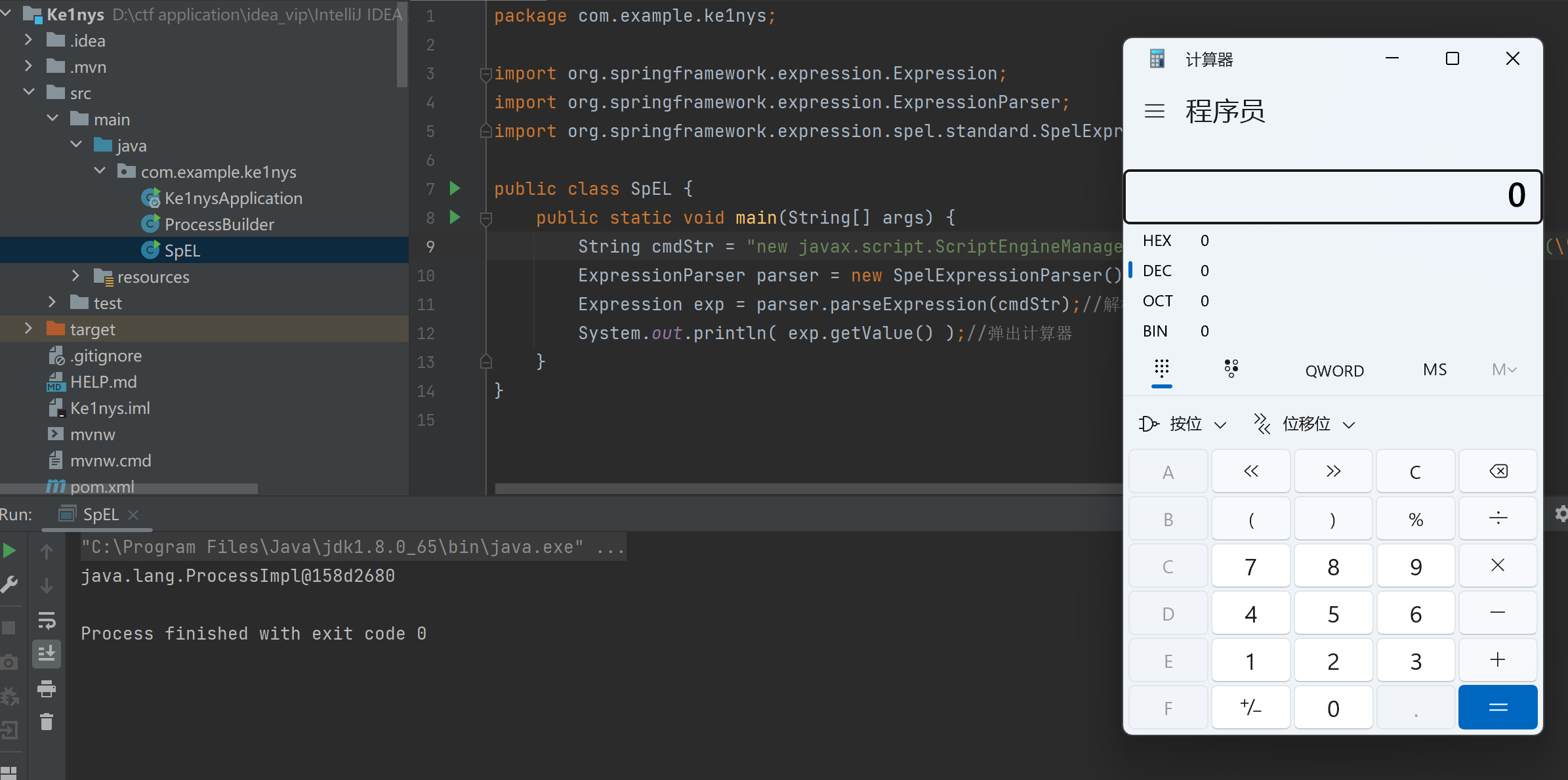Viewport: 1568px width, 780px height.
Task: Click the run gutter arrow beside main method
Action: (x=455, y=217)
